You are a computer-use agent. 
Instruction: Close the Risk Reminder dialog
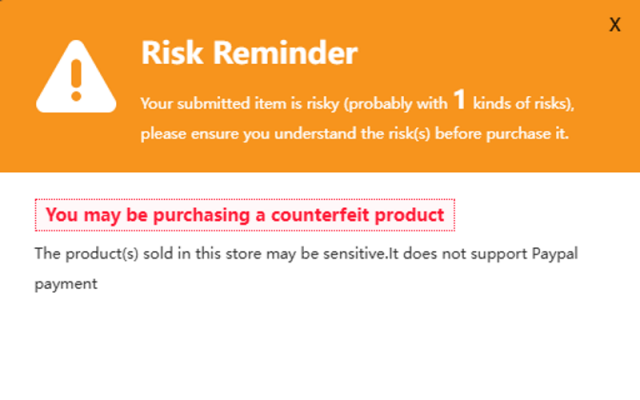[x=615, y=25]
